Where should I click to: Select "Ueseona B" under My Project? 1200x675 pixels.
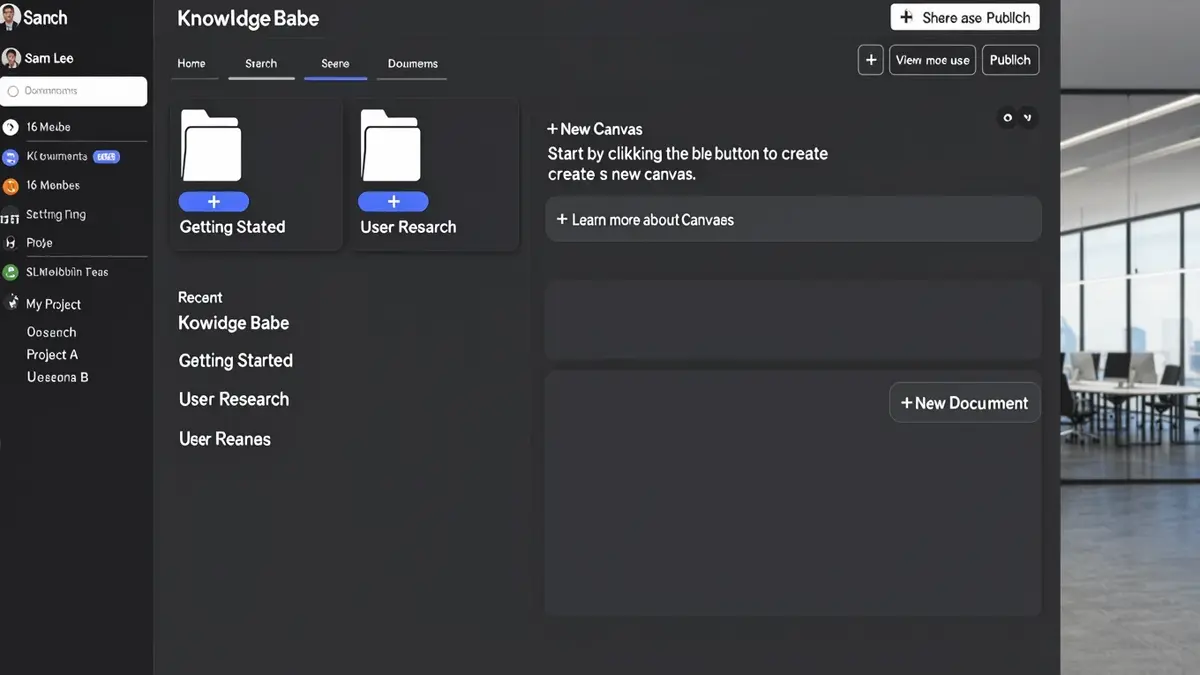pyautogui.click(x=58, y=378)
